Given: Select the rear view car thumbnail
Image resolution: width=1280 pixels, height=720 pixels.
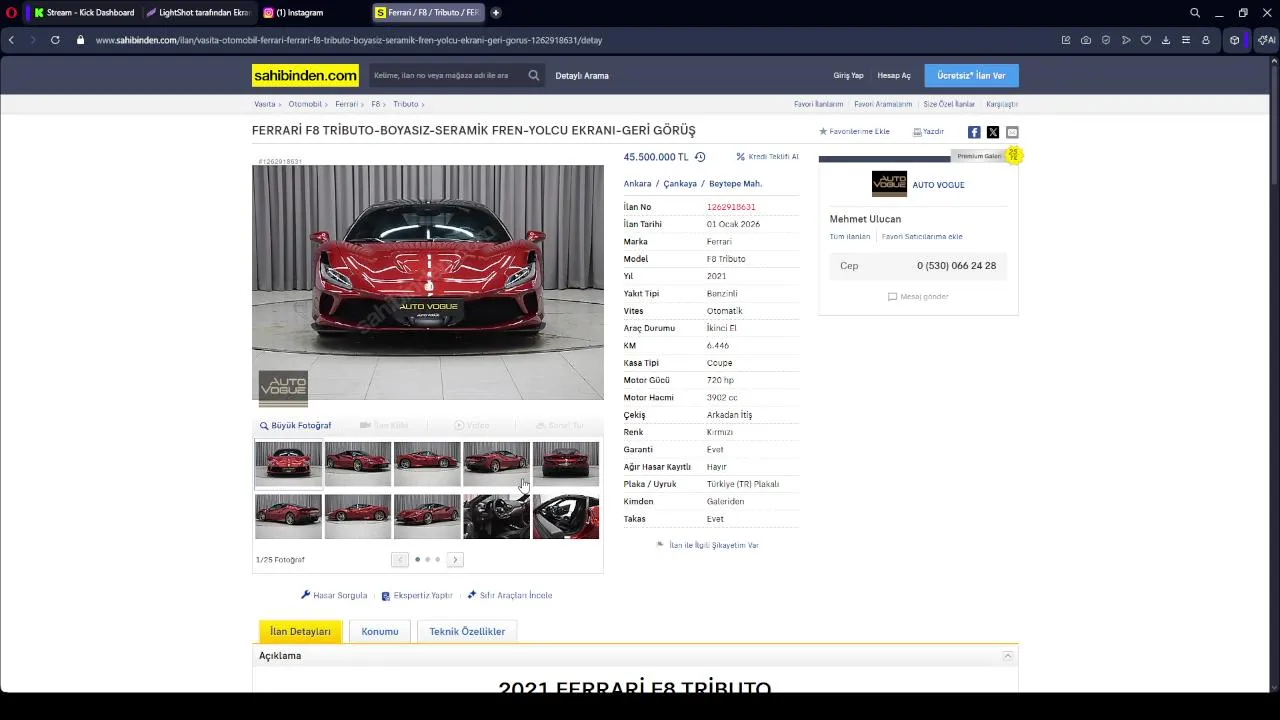Looking at the screenshot, I should tap(566, 463).
